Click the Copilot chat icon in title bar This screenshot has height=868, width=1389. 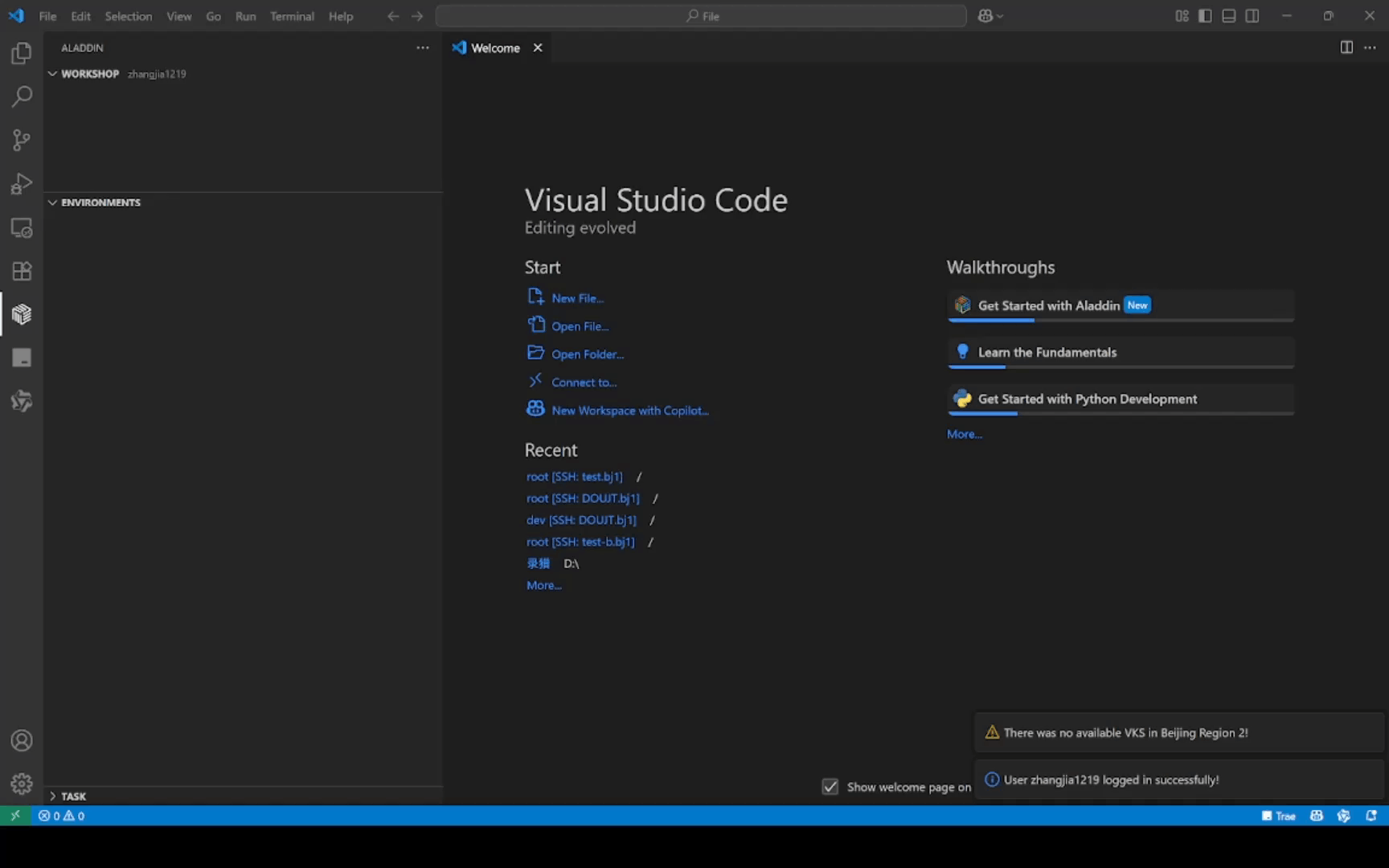coord(985,16)
